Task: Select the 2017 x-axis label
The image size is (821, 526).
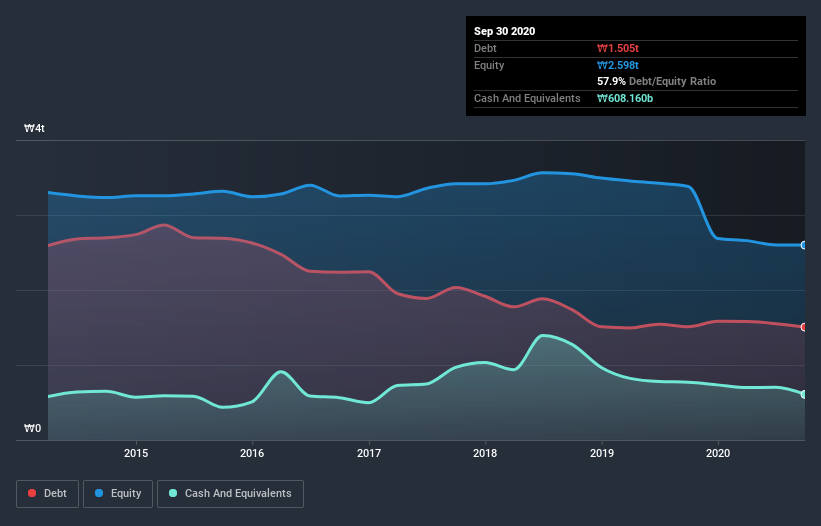Action: pos(369,453)
